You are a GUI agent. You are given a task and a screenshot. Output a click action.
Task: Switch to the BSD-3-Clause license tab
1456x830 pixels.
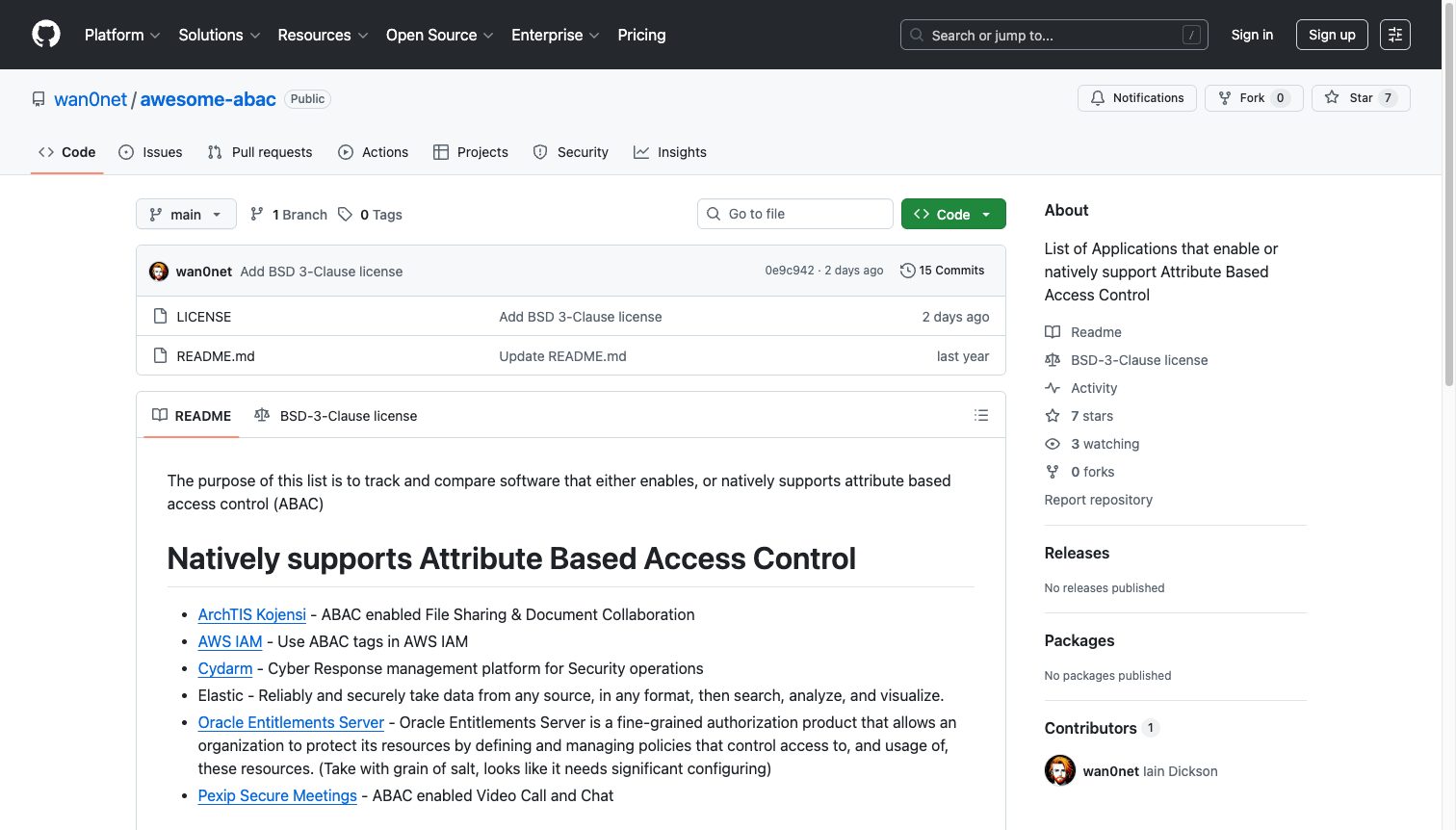336,416
